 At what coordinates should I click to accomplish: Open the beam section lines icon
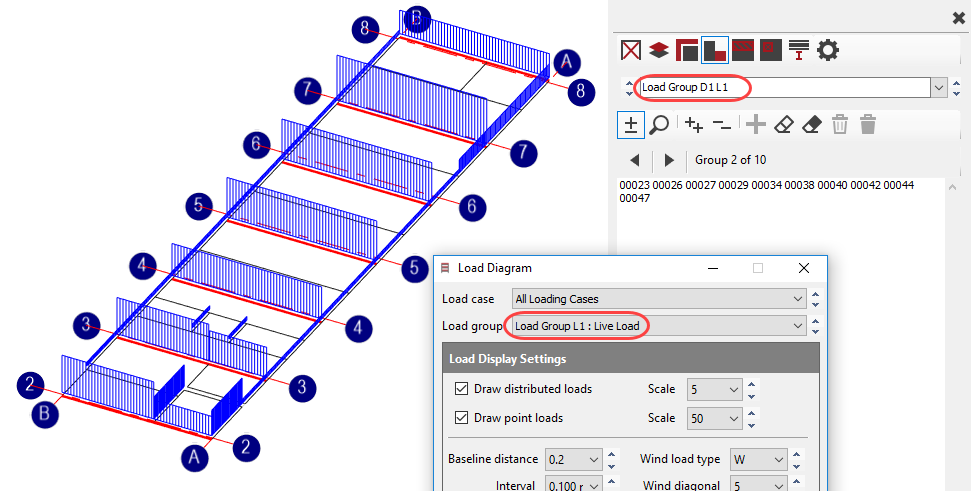click(x=799, y=50)
